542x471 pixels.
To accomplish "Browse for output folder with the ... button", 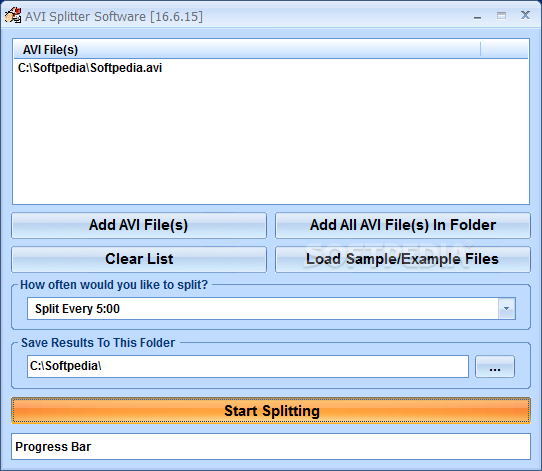I will point(495,367).
